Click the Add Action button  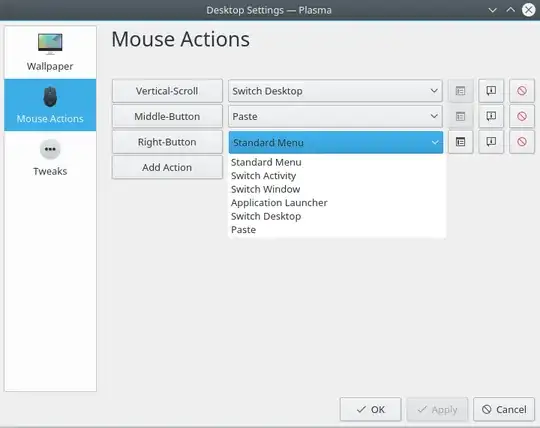167,167
